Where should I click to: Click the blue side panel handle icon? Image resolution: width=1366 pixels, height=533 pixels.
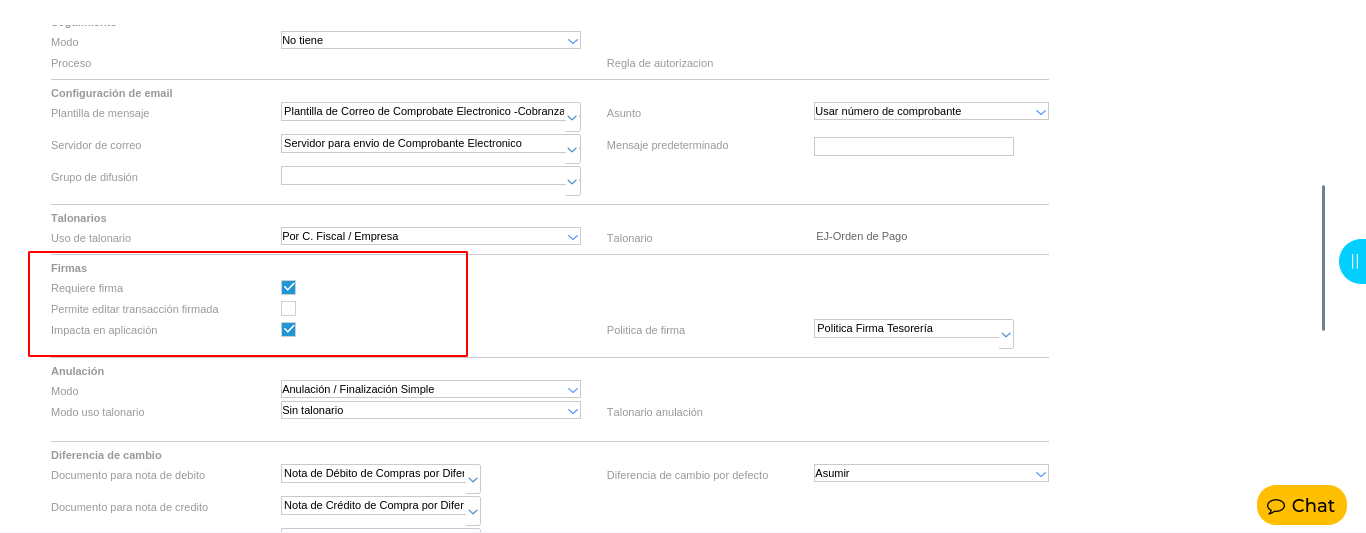pyautogui.click(x=1354, y=261)
